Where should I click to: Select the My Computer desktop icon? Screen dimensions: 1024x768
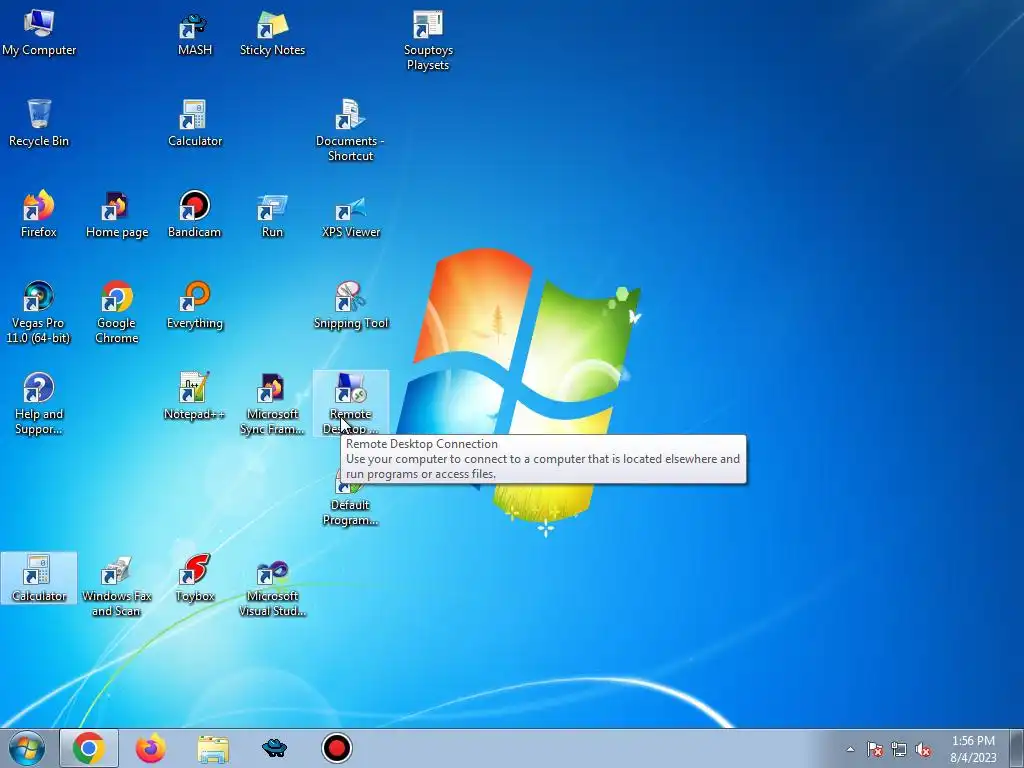(x=39, y=33)
